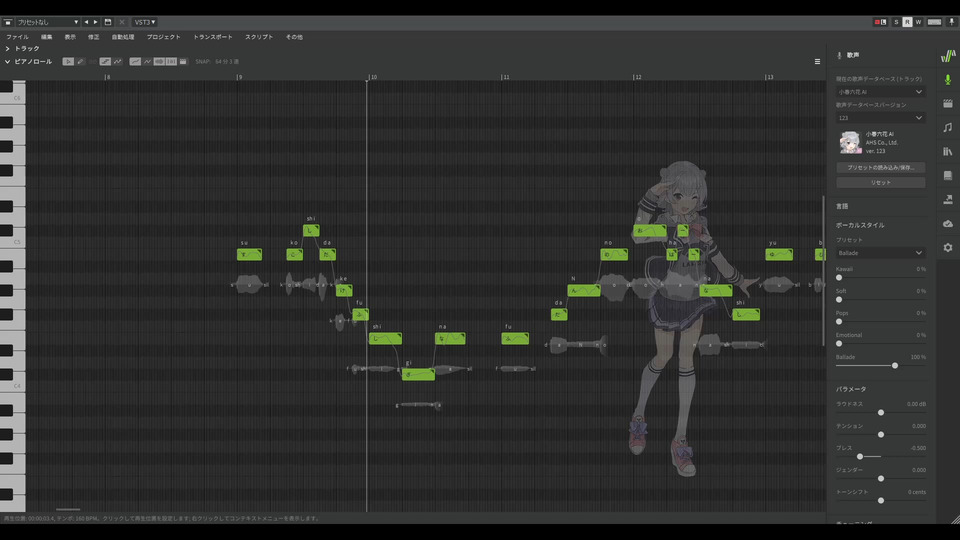
Task: Open the 小春六花 AI voice database dropdown
Action: point(880,92)
